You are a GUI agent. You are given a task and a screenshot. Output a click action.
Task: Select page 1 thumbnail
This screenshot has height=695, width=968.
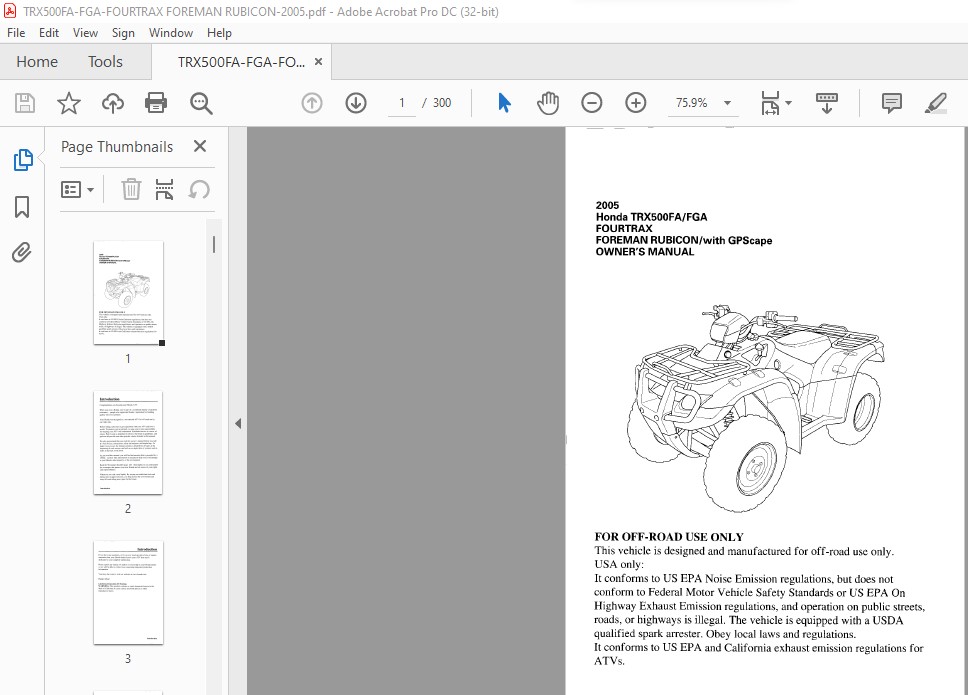click(x=128, y=293)
